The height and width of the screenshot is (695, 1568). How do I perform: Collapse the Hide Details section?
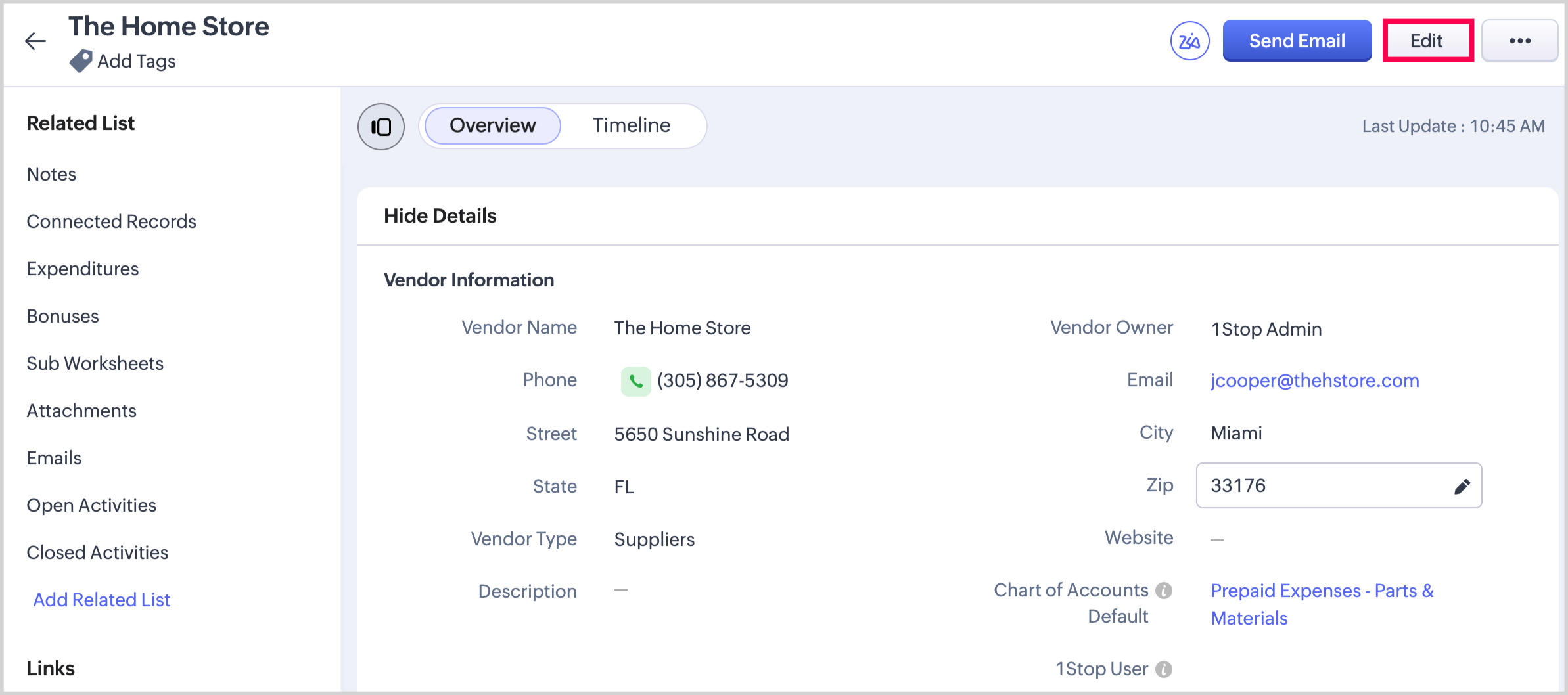point(440,216)
